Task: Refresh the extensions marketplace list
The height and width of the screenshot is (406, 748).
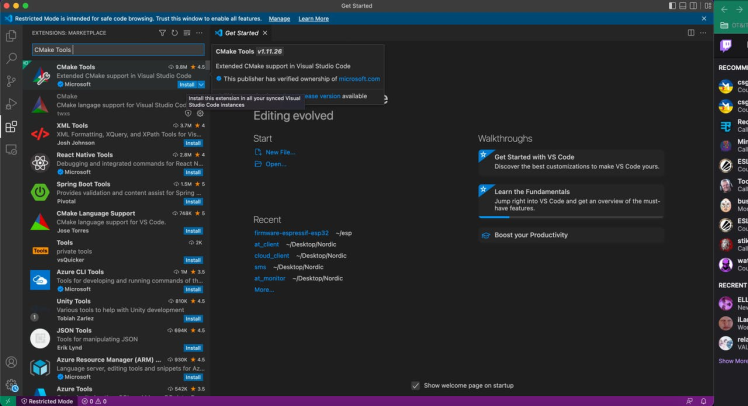Action: coord(175,33)
